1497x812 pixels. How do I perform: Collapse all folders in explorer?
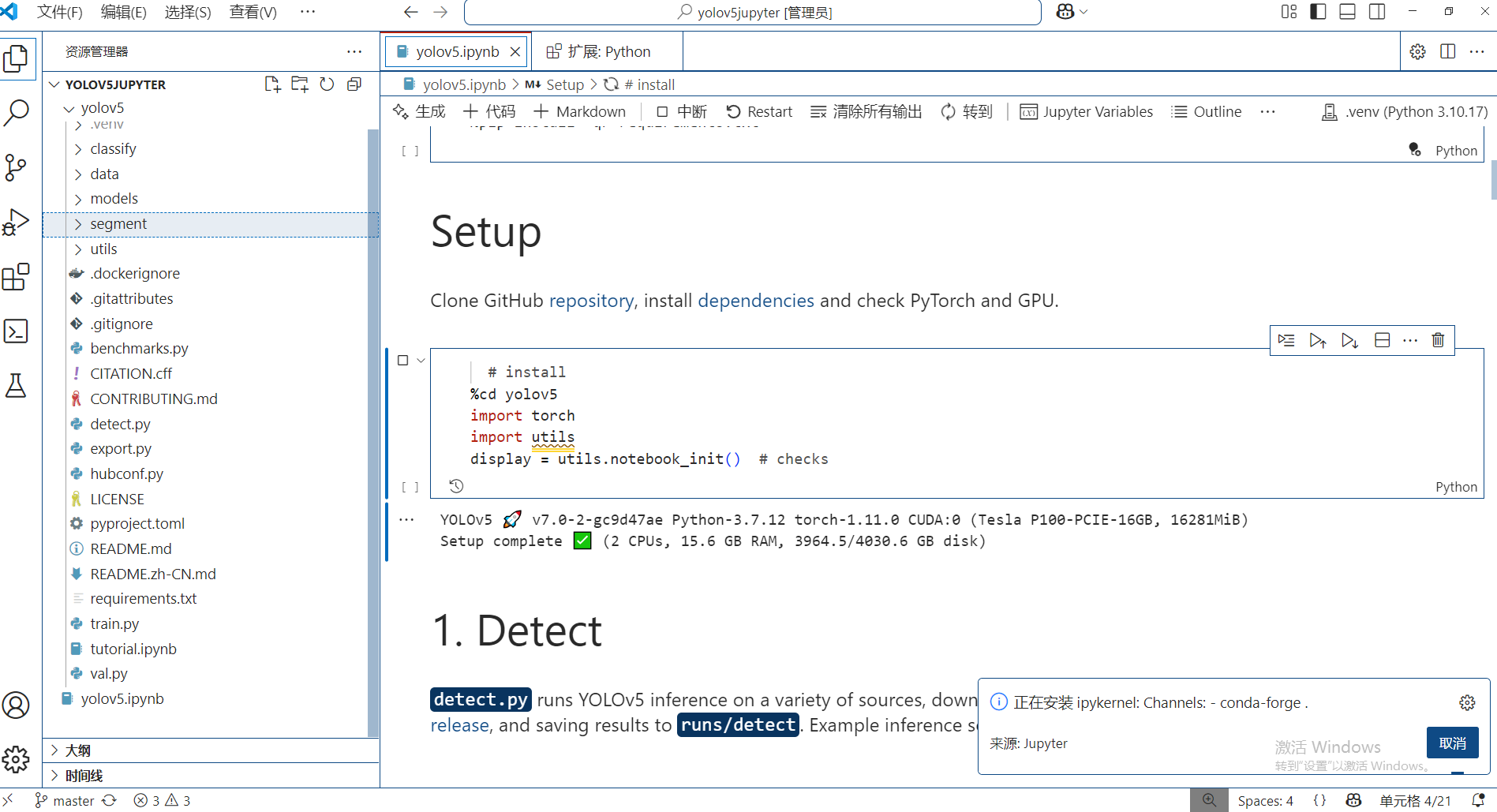click(x=354, y=84)
